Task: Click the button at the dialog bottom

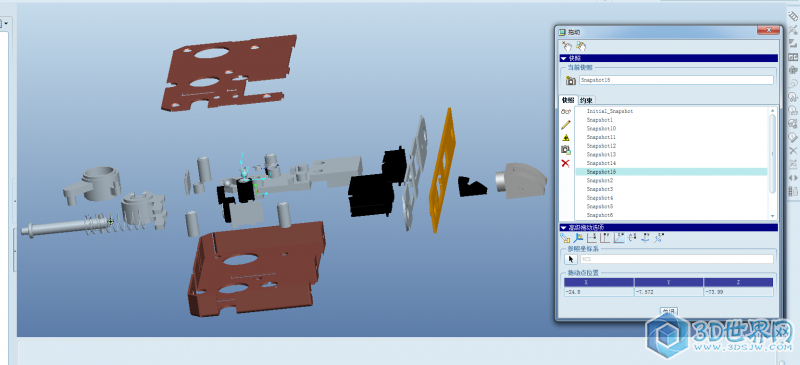Action: [669, 311]
